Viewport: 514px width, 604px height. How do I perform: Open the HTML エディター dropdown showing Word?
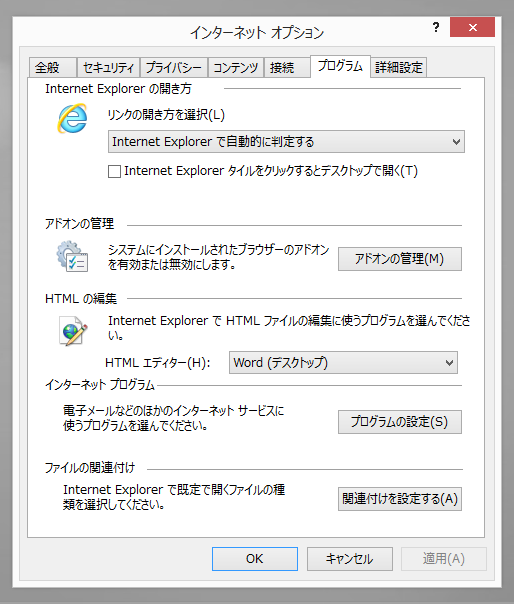click(343, 362)
